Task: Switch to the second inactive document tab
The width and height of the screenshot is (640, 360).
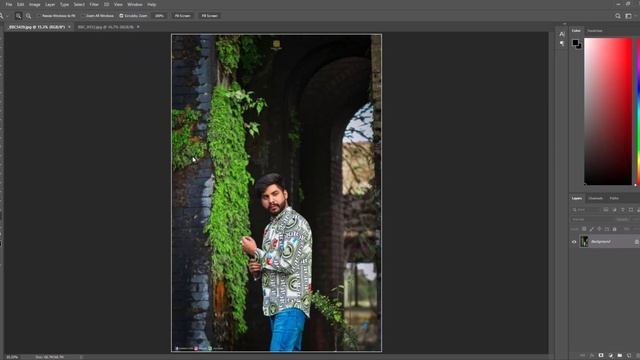Action: click(x=106, y=27)
